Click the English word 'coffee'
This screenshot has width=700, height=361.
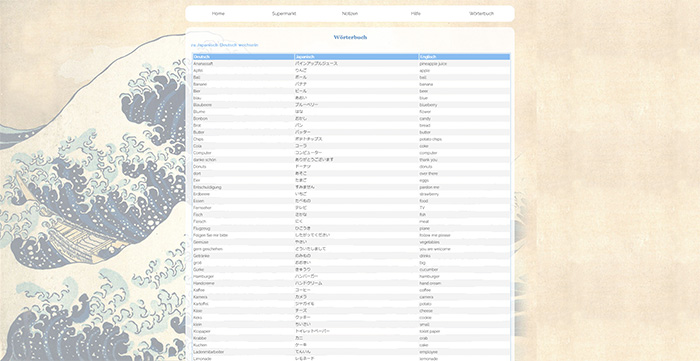425,290
